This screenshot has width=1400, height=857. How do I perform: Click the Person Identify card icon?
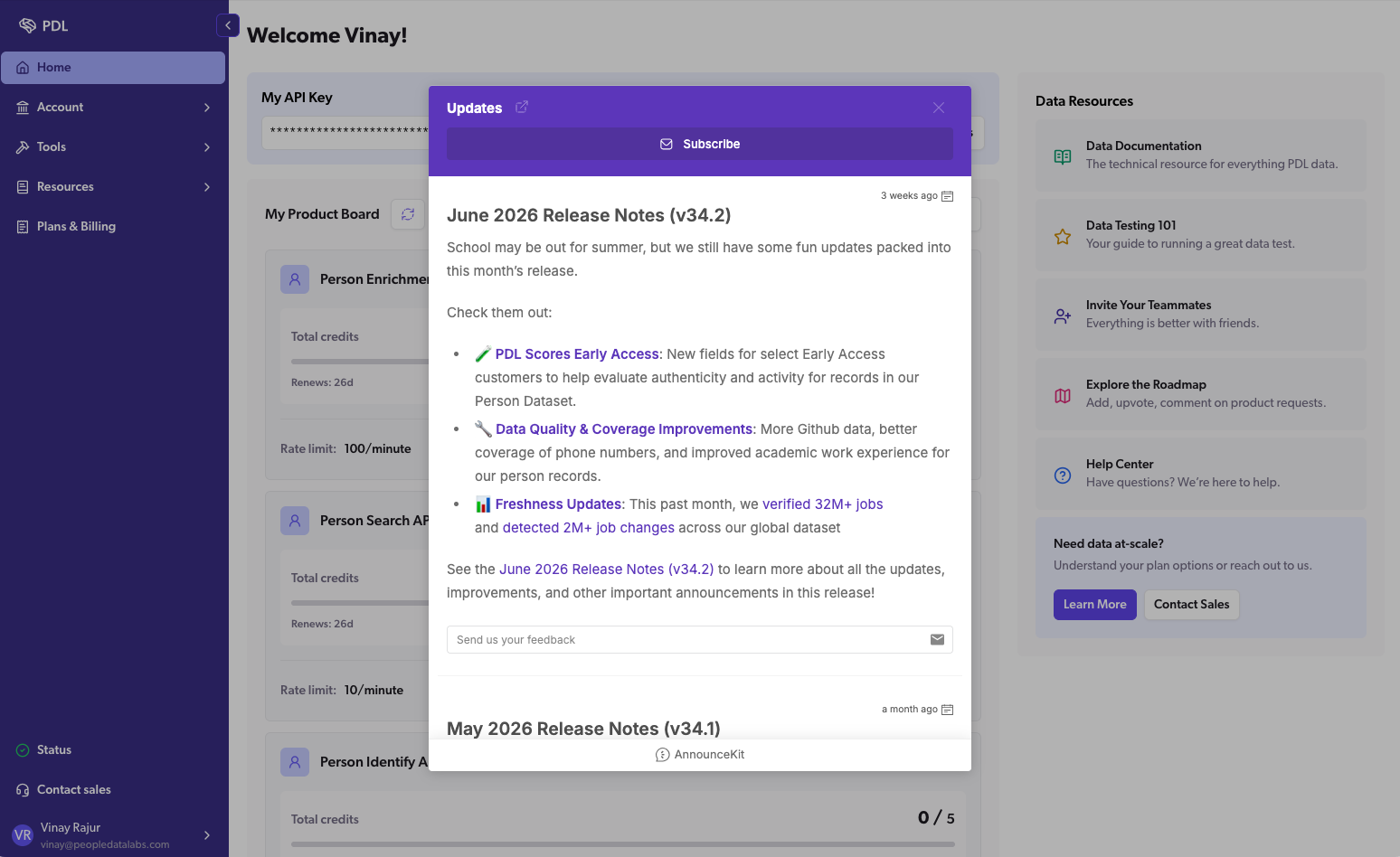[x=295, y=762]
